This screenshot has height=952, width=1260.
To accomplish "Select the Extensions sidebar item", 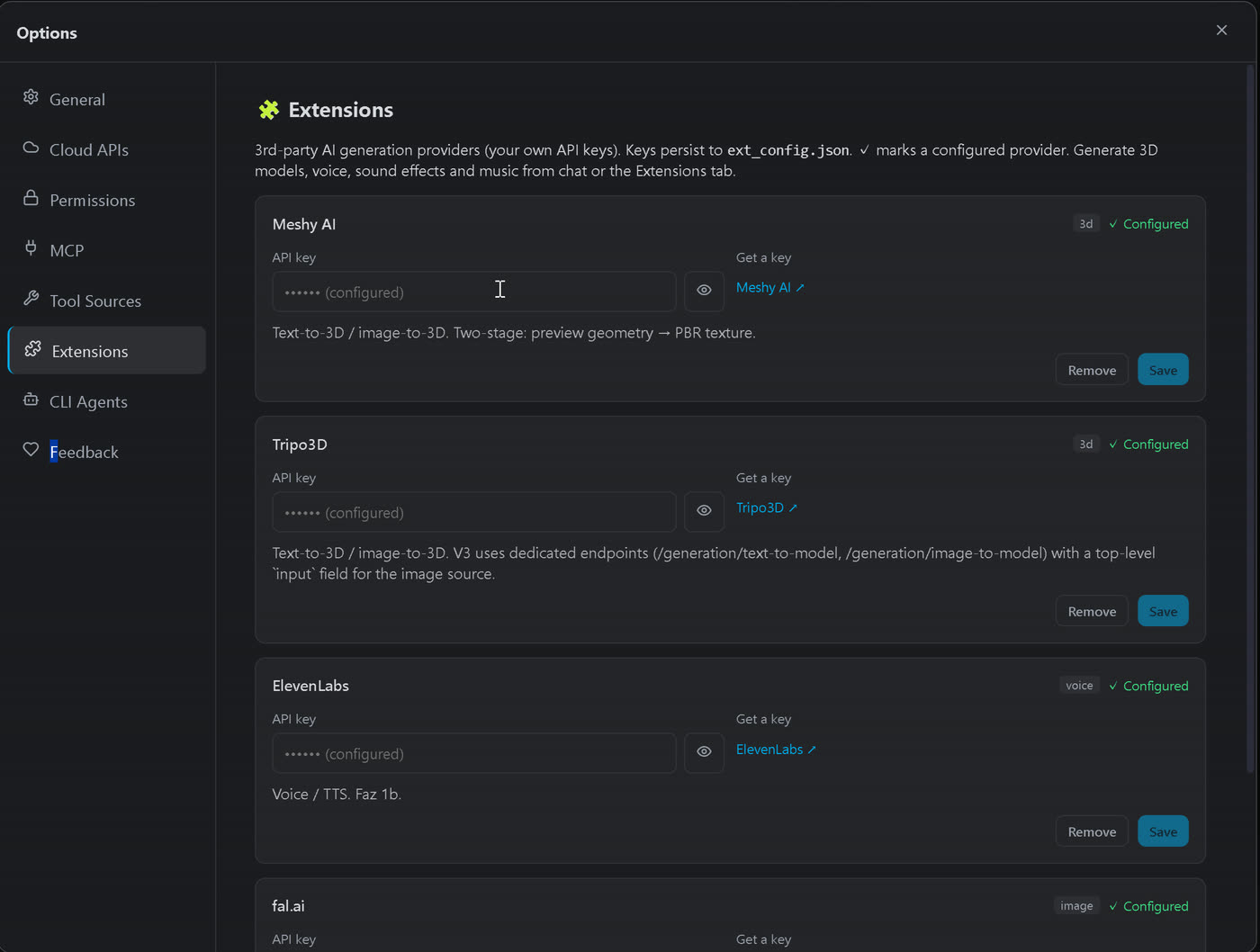I will pyautogui.click(x=106, y=351).
